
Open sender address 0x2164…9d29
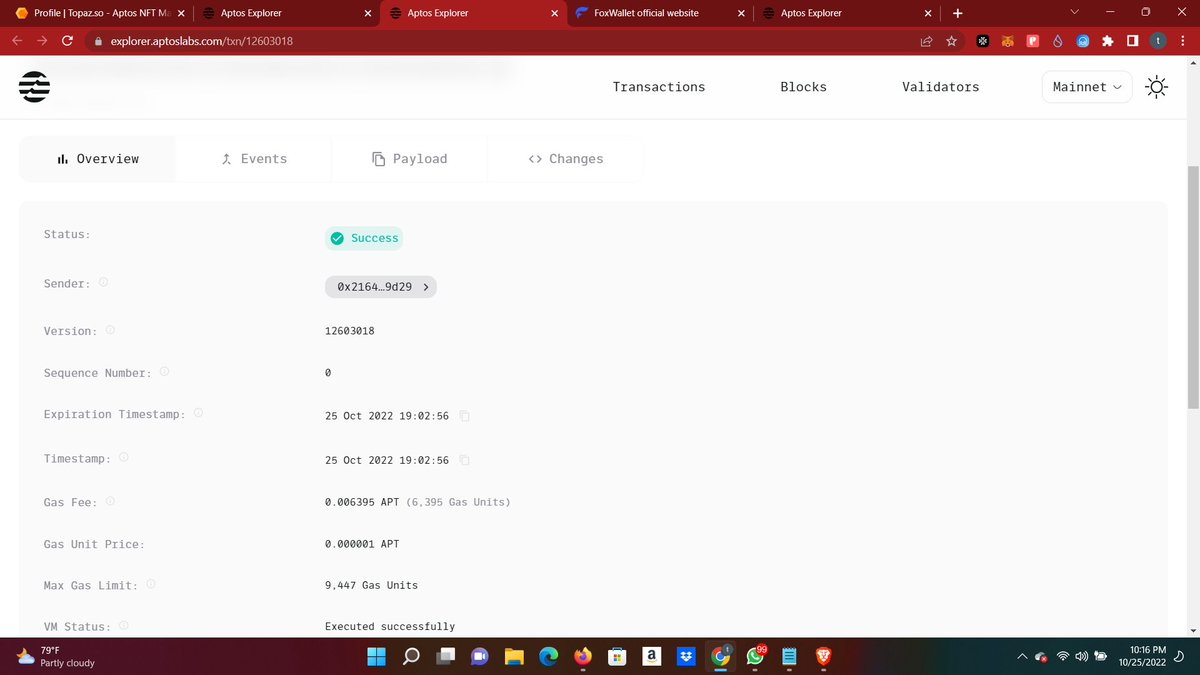[x=381, y=287]
